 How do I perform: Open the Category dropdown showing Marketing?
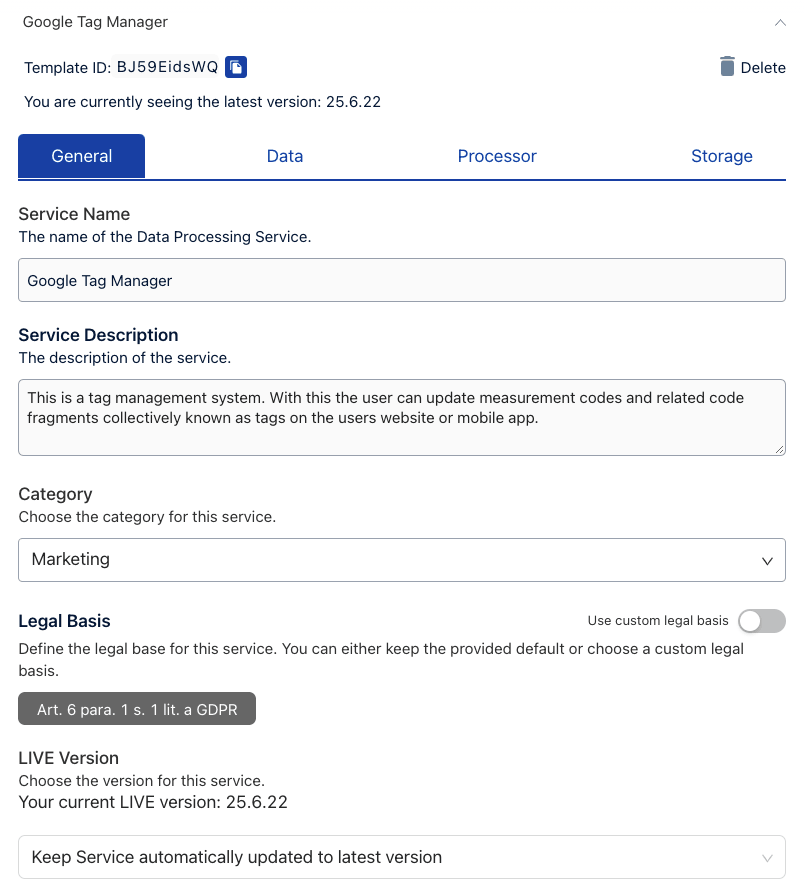400,560
